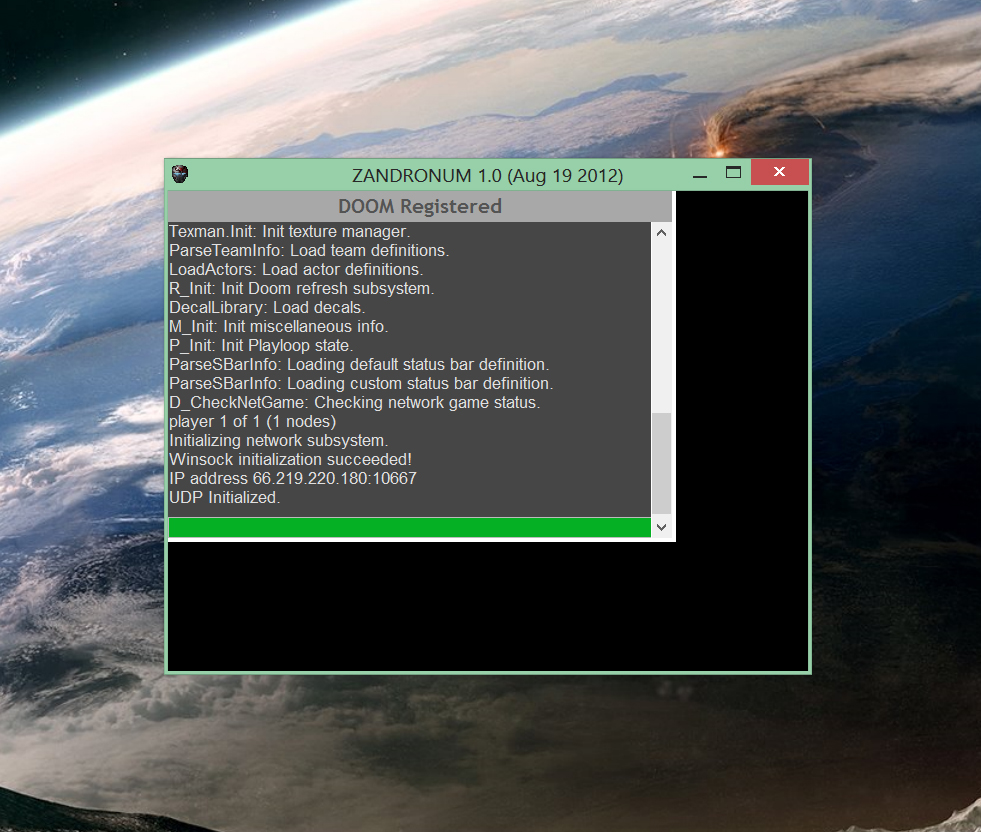The height and width of the screenshot is (832, 981).
Task: Maximize the Zandronum window
Action: pyautogui.click(x=733, y=174)
